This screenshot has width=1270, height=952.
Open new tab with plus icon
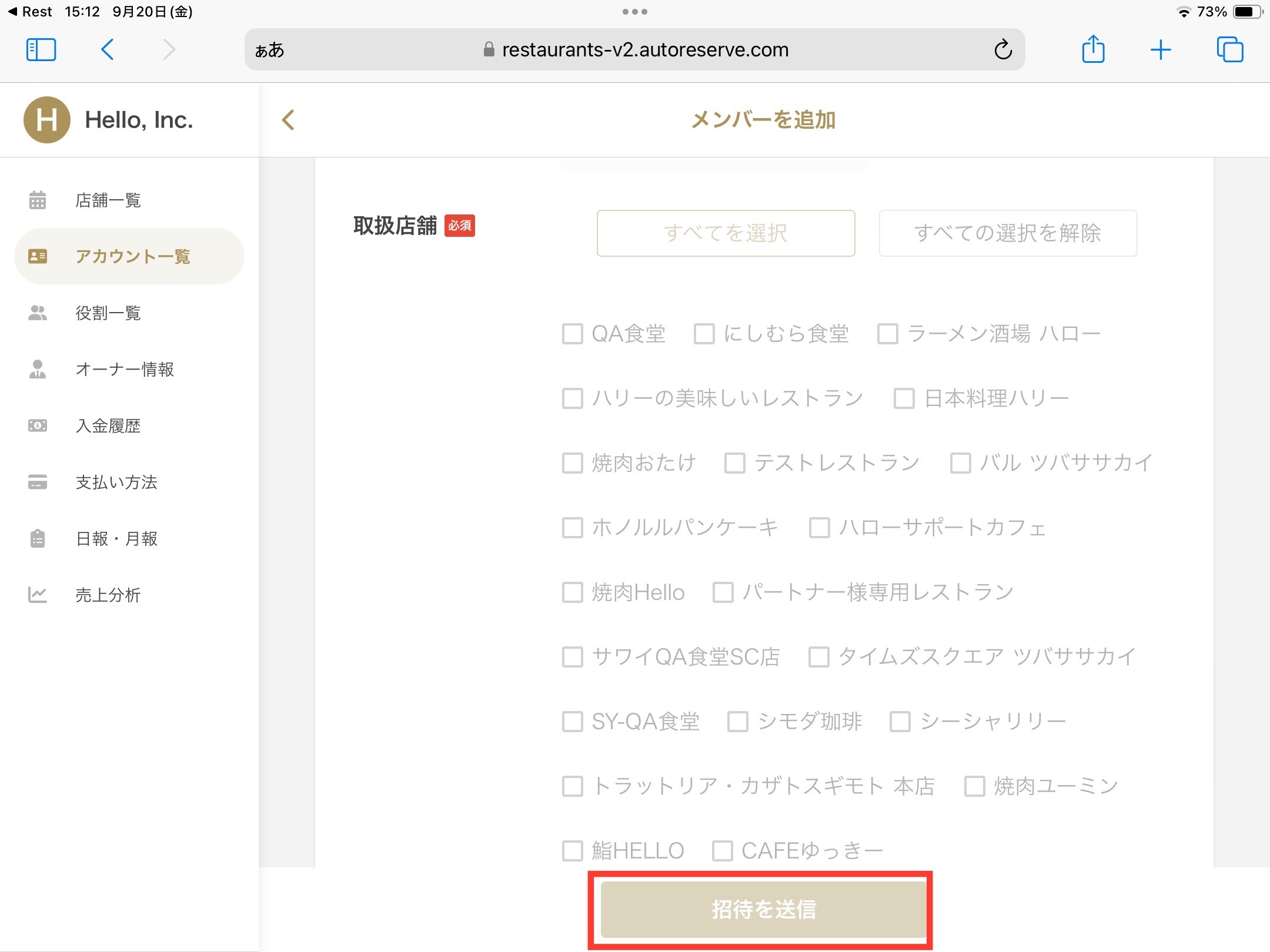tap(1161, 50)
